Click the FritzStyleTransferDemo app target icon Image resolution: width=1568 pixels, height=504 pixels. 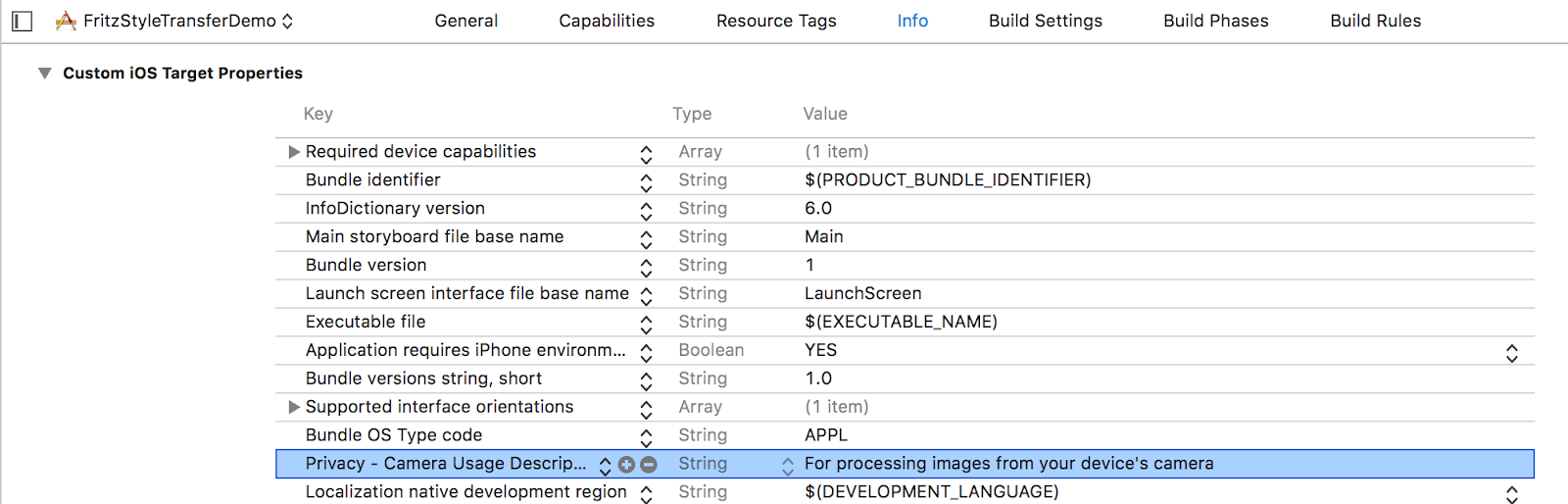[x=66, y=21]
